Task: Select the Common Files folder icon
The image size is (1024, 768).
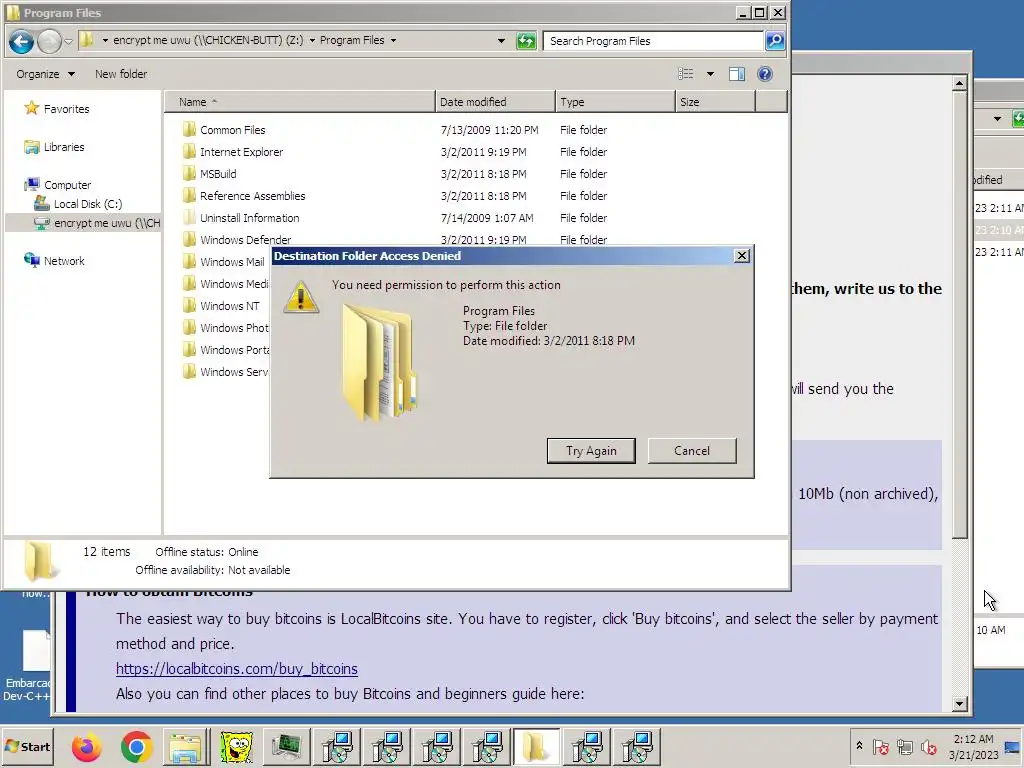Action: (189, 129)
